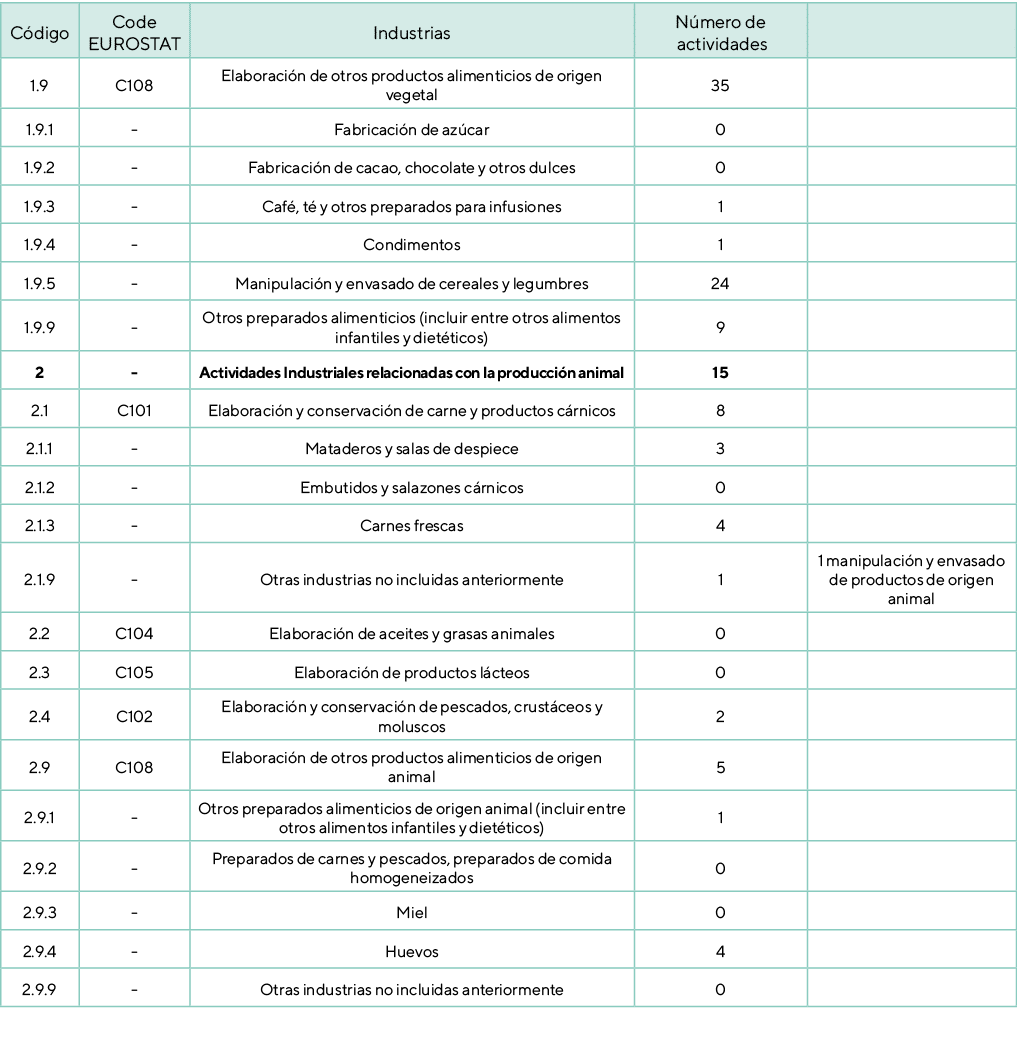The height and width of the screenshot is (1044, 1017).
Task: Select the Carnes frescas cell
Action: pyautogui.click(x=411, y=526)
